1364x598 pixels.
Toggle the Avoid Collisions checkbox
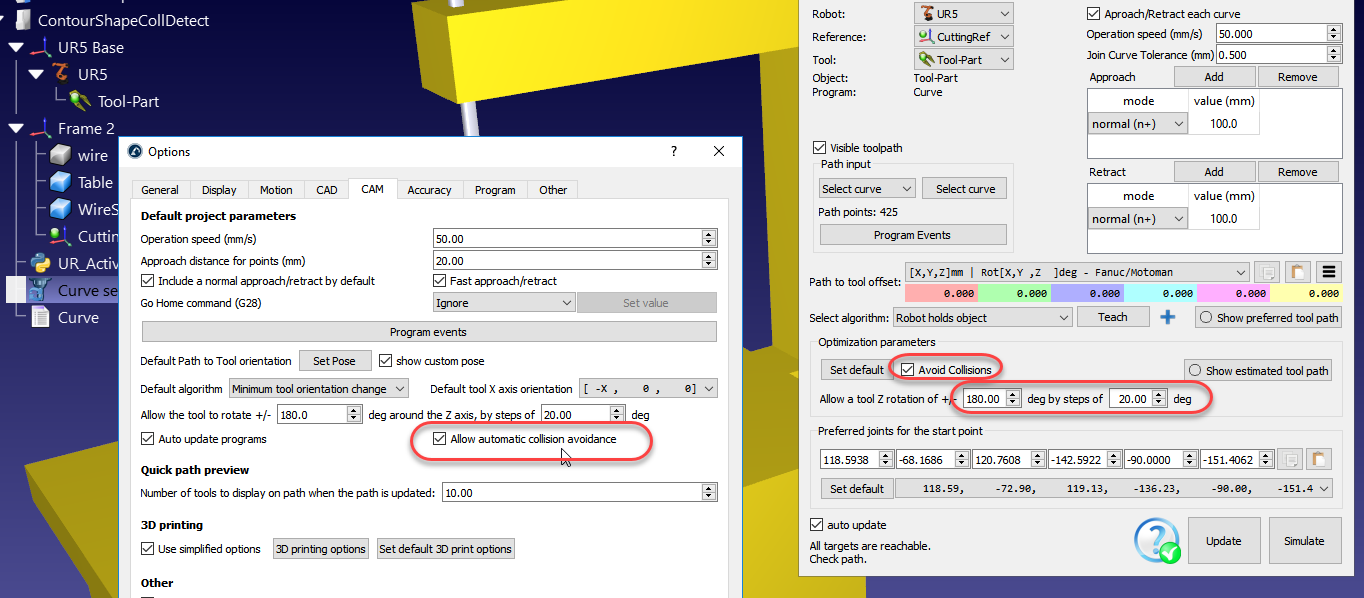pyautogui.click(x=907, y=370)
